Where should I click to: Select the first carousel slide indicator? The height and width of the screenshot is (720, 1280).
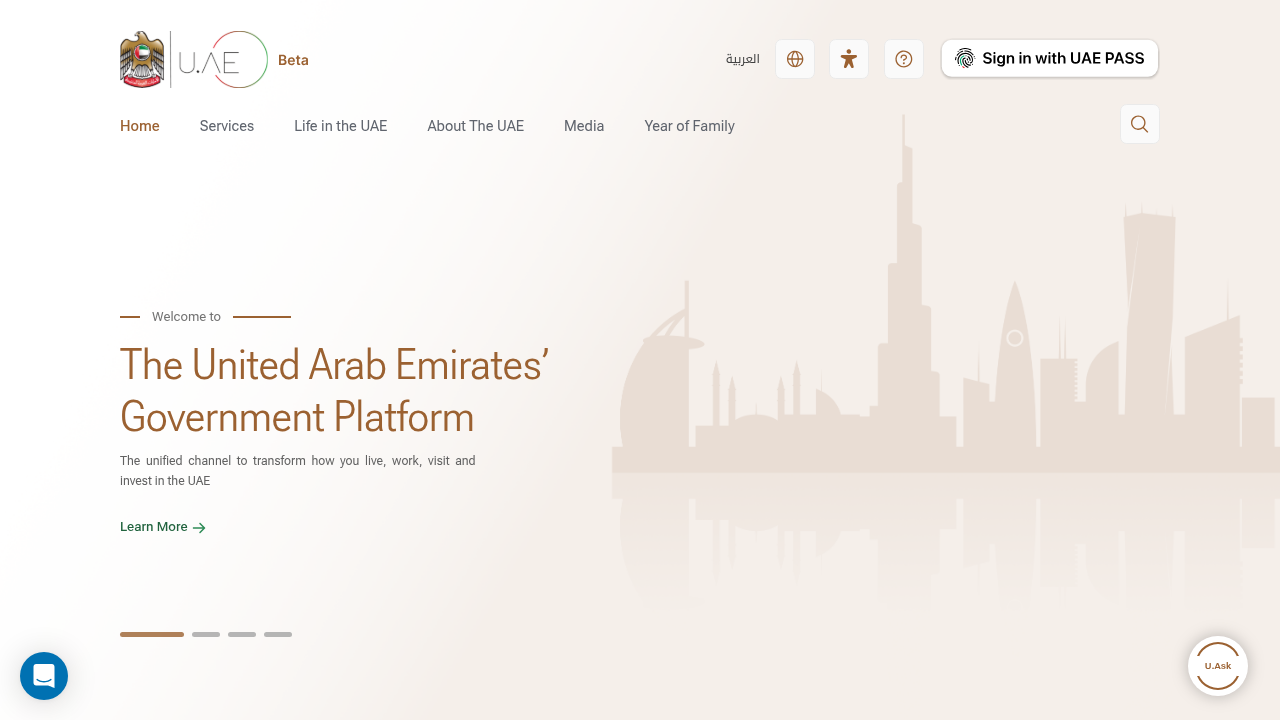coord(152,634)
